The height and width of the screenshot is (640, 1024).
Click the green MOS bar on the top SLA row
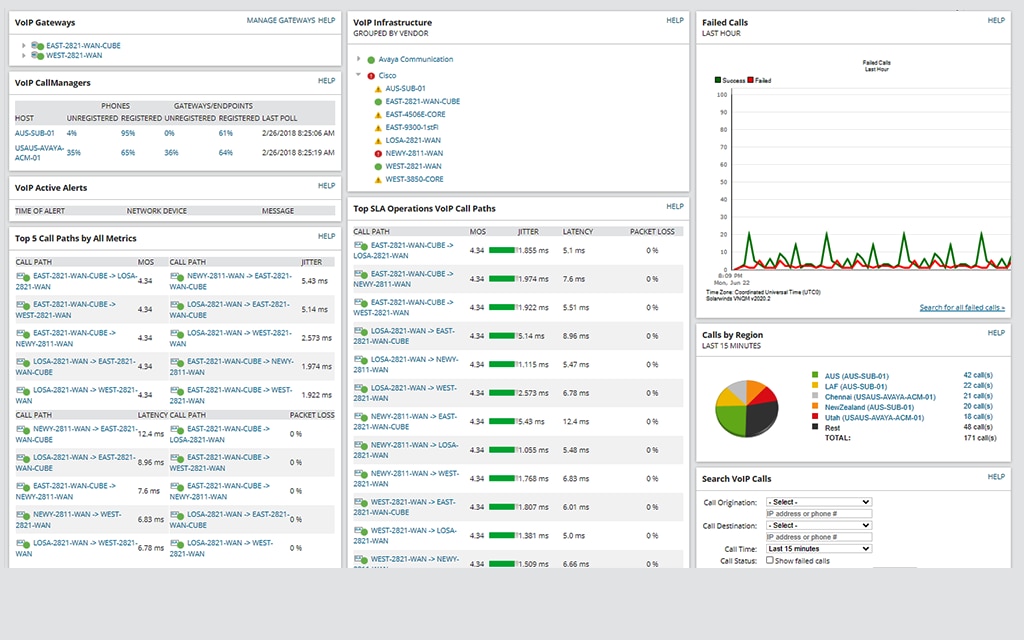[502, 250]
